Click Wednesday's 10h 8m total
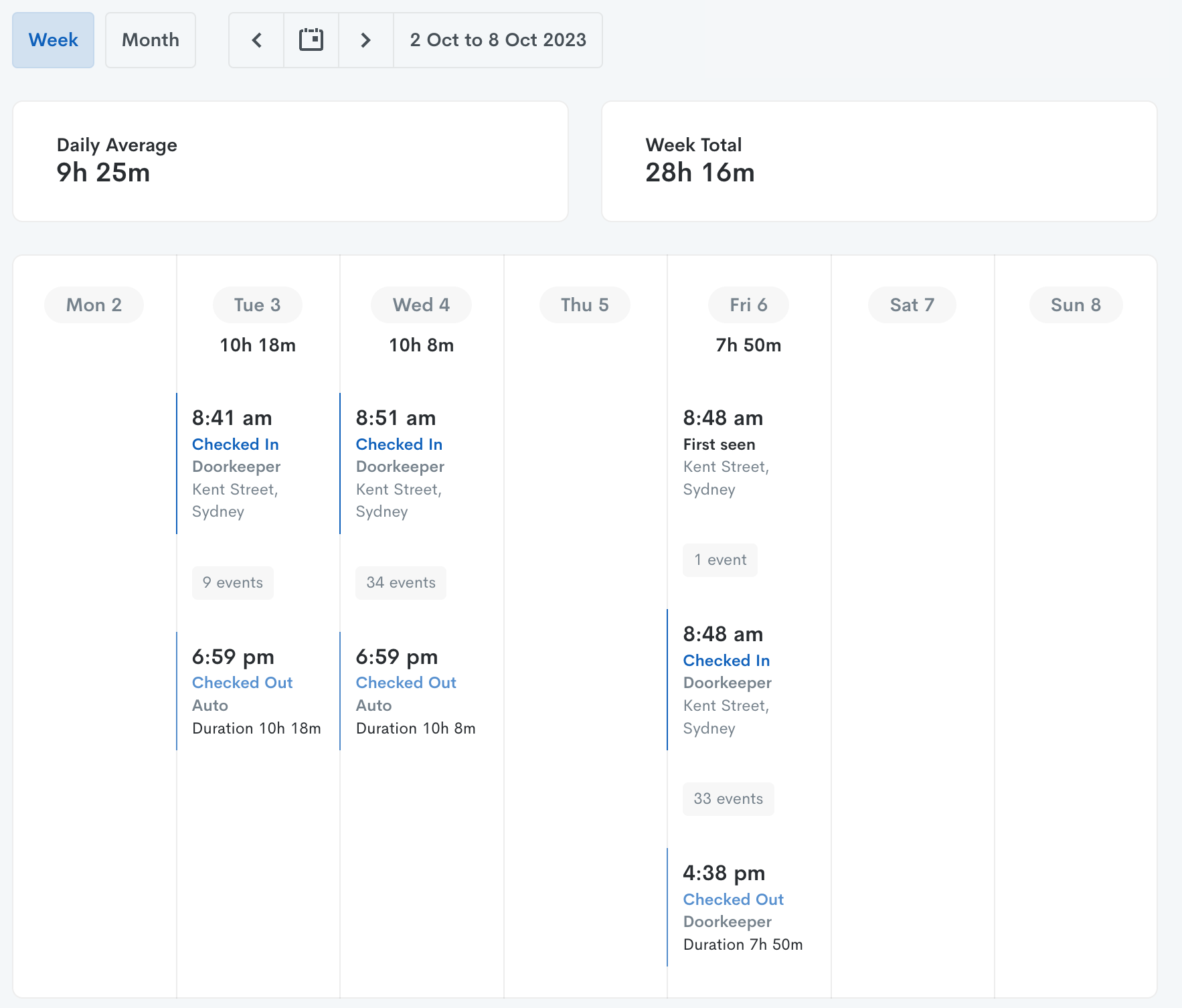Viewport: 1182px width, 1008px height. click(422, 345)
